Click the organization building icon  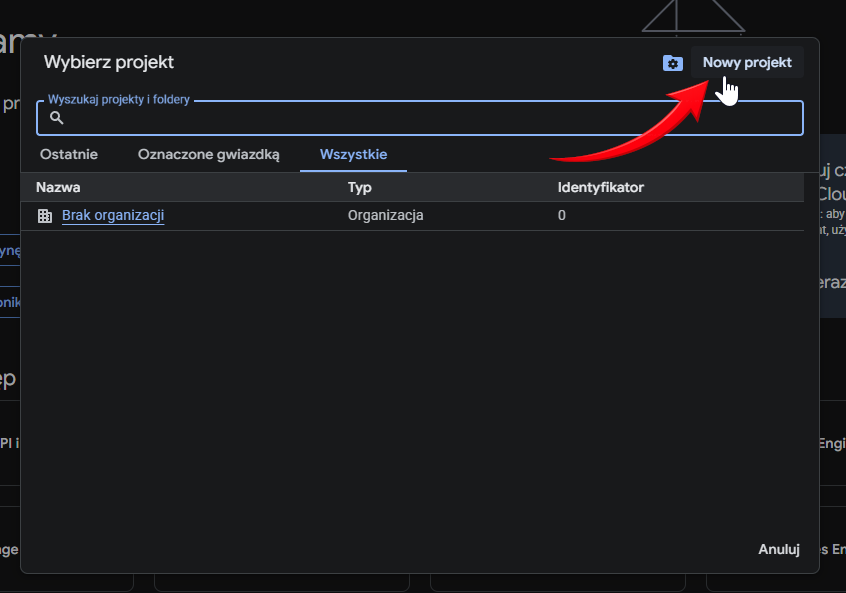(44, 216)
